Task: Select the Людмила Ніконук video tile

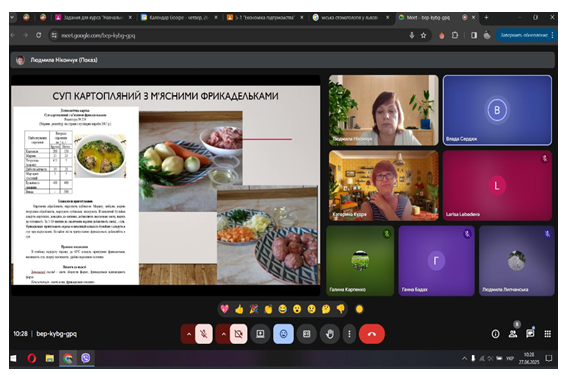Action: 383,110
